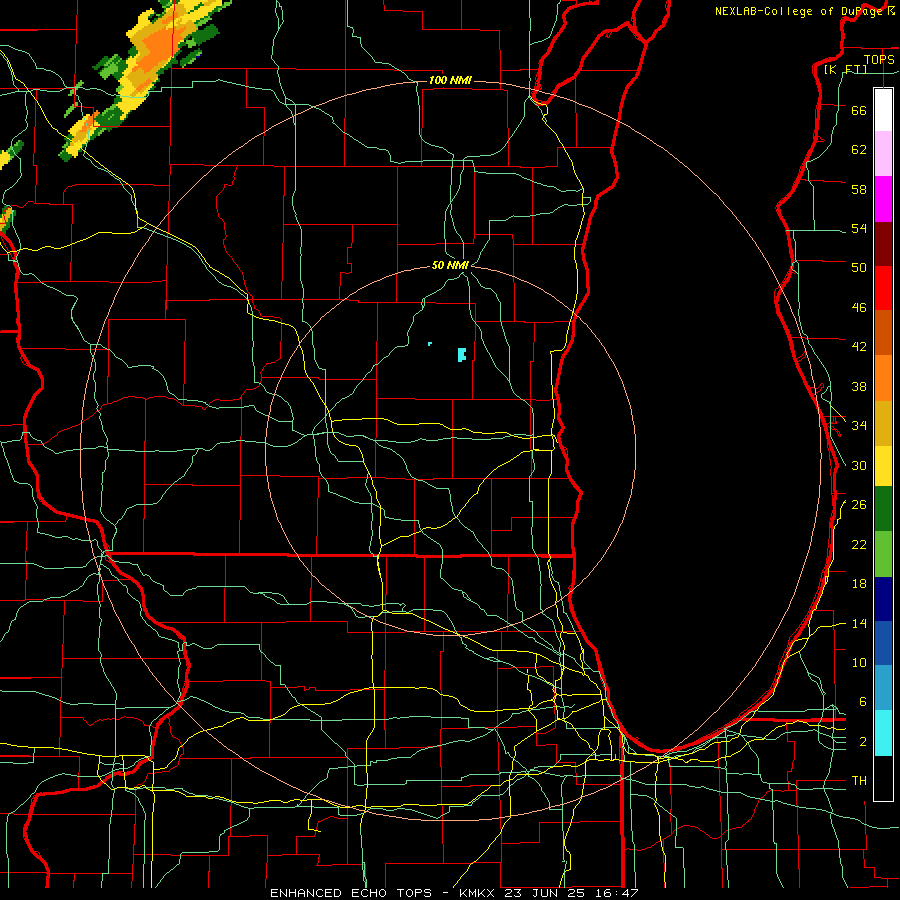Click the '30' legend value

coord(859,465)
